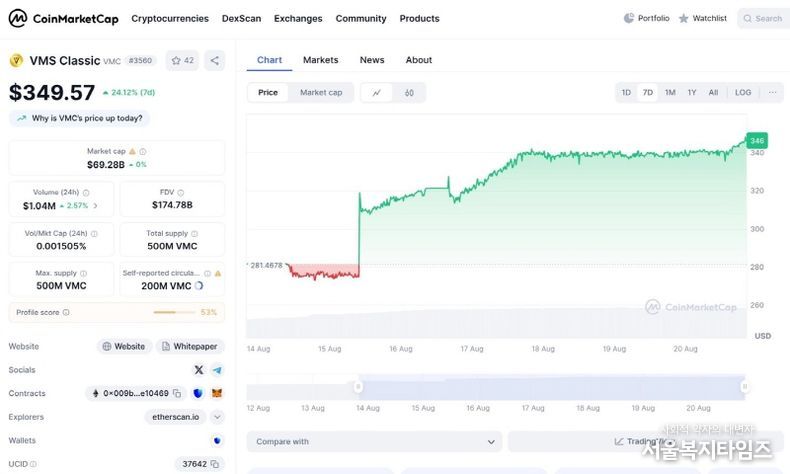This screenshot has height=474, width=790.
Task: Click the X (Twitter) social icon
Action: (198, 370)
